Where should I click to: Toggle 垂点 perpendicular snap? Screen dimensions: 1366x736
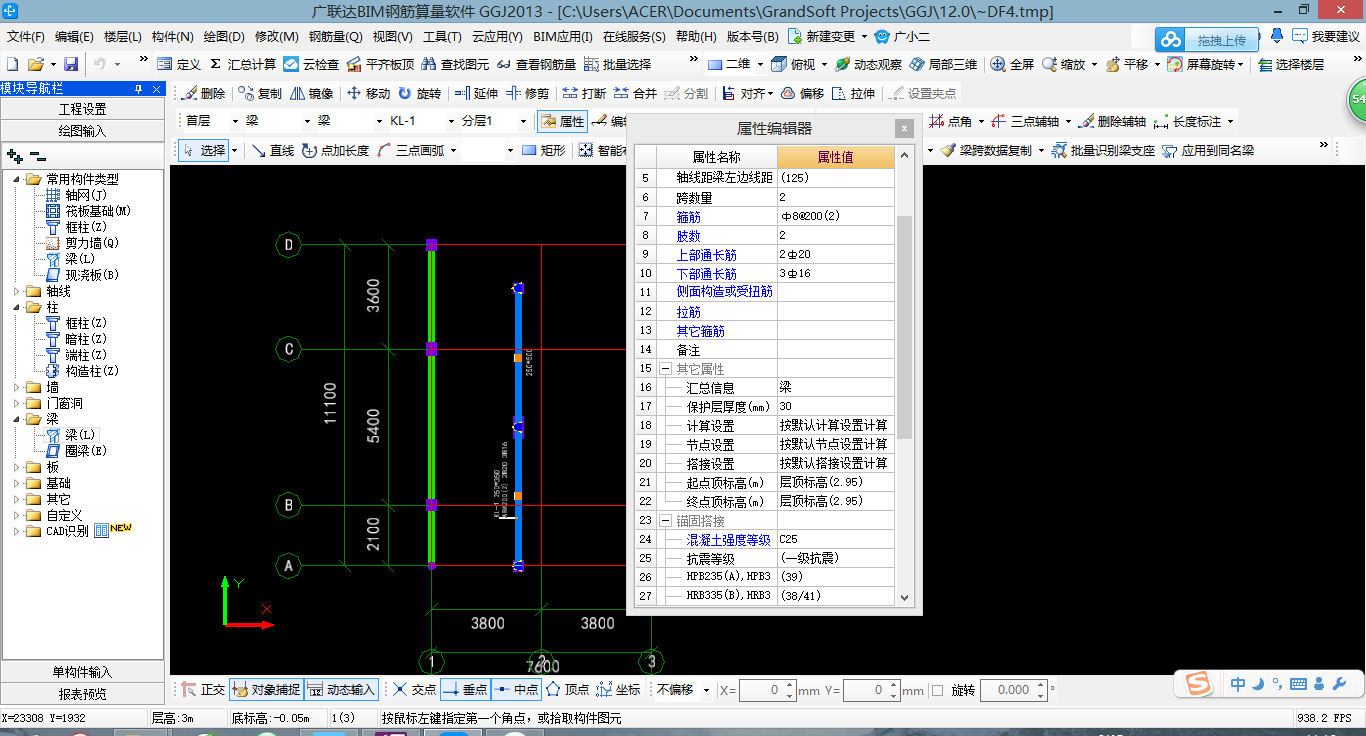click(x=464, y=689)
